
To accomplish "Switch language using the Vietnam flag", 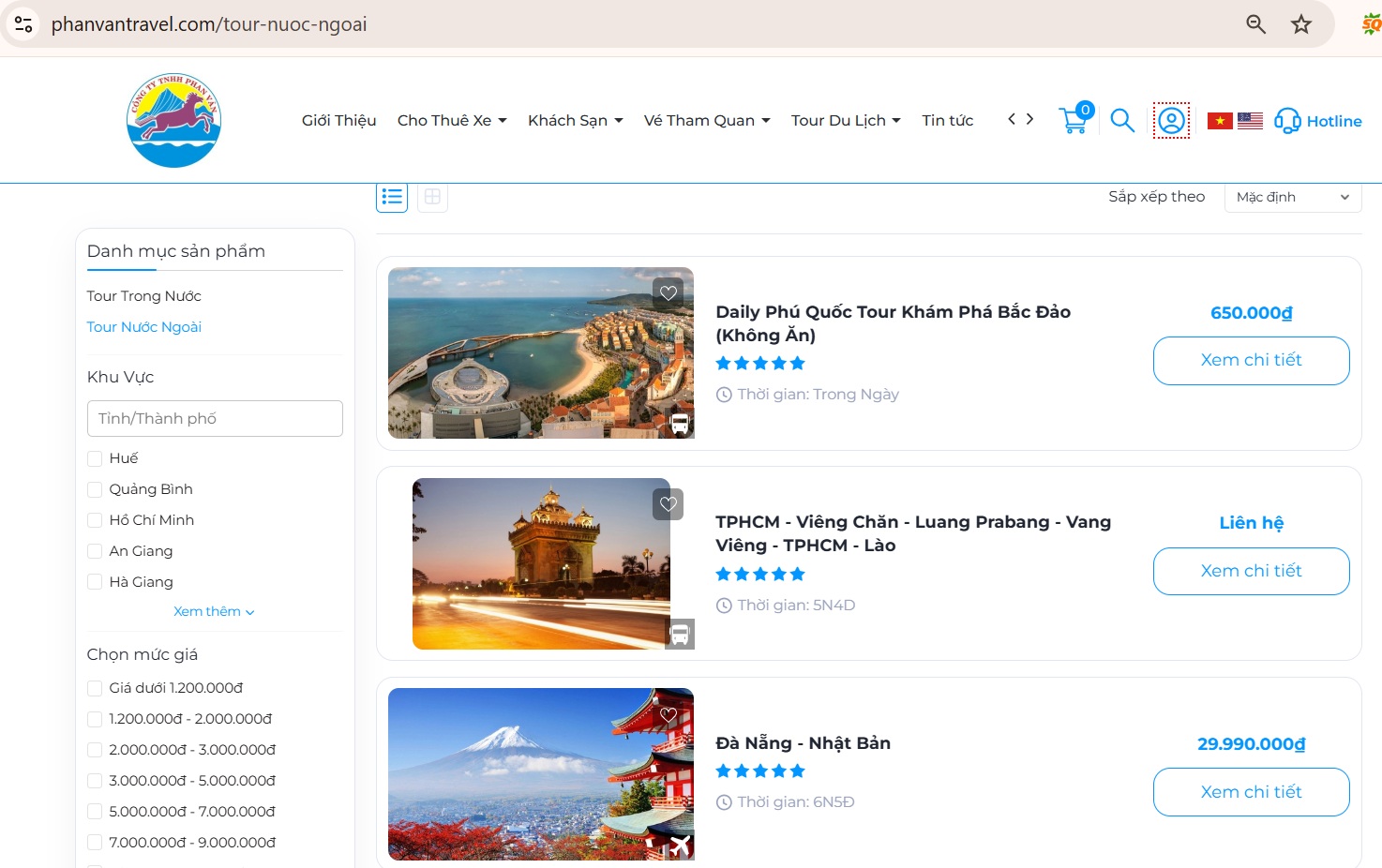I will (1220, 121).
